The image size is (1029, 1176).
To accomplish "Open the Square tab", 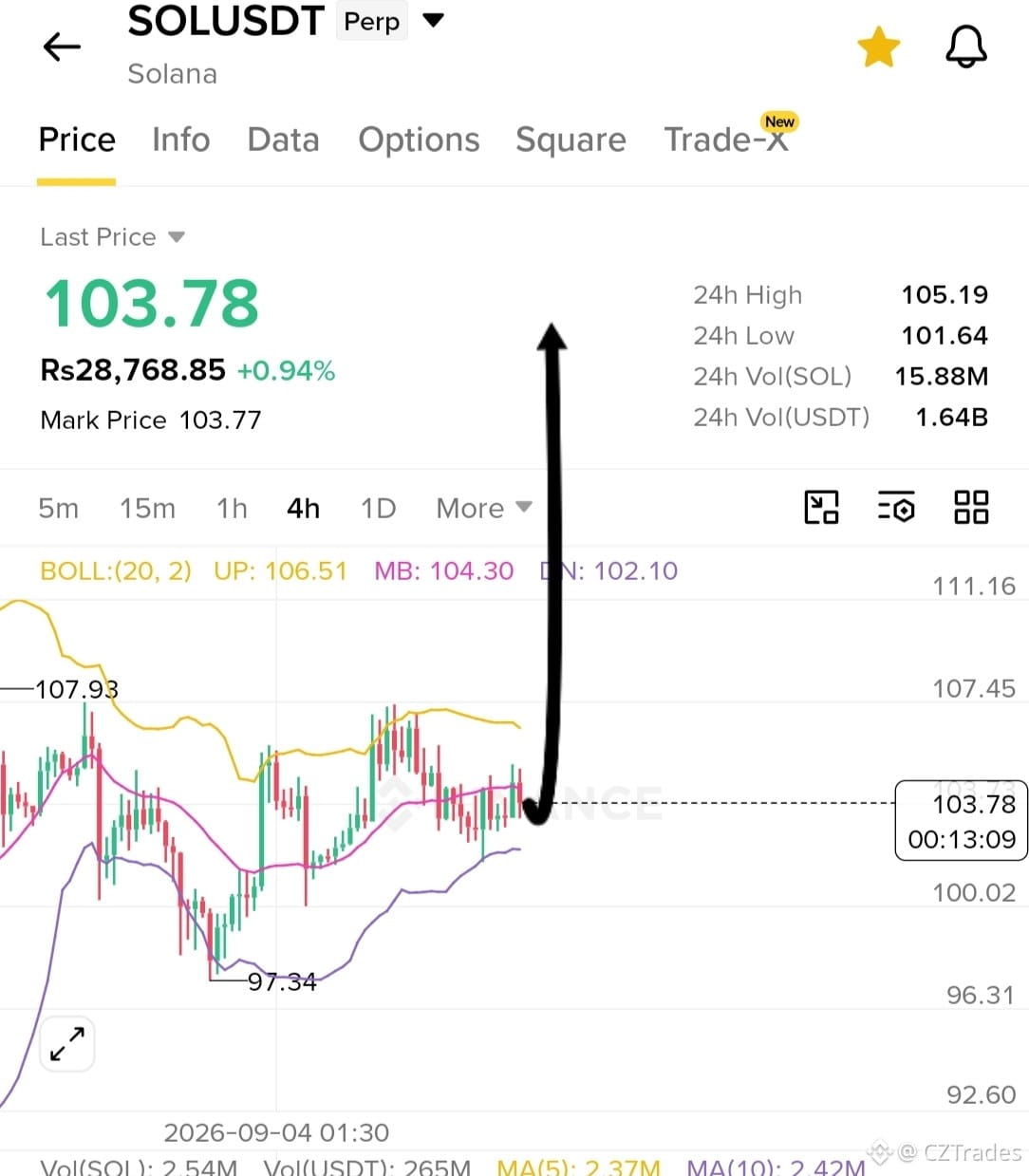I will 571,140.
